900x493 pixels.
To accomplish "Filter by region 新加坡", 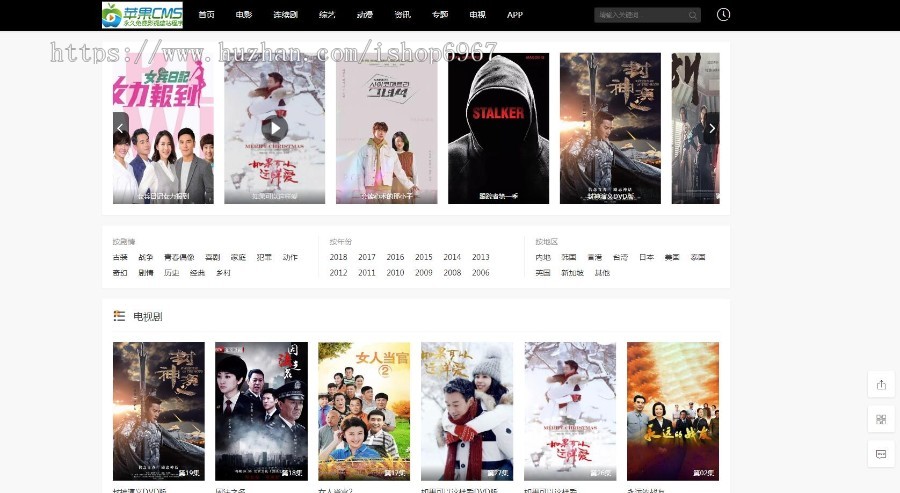I will point(573,273).
